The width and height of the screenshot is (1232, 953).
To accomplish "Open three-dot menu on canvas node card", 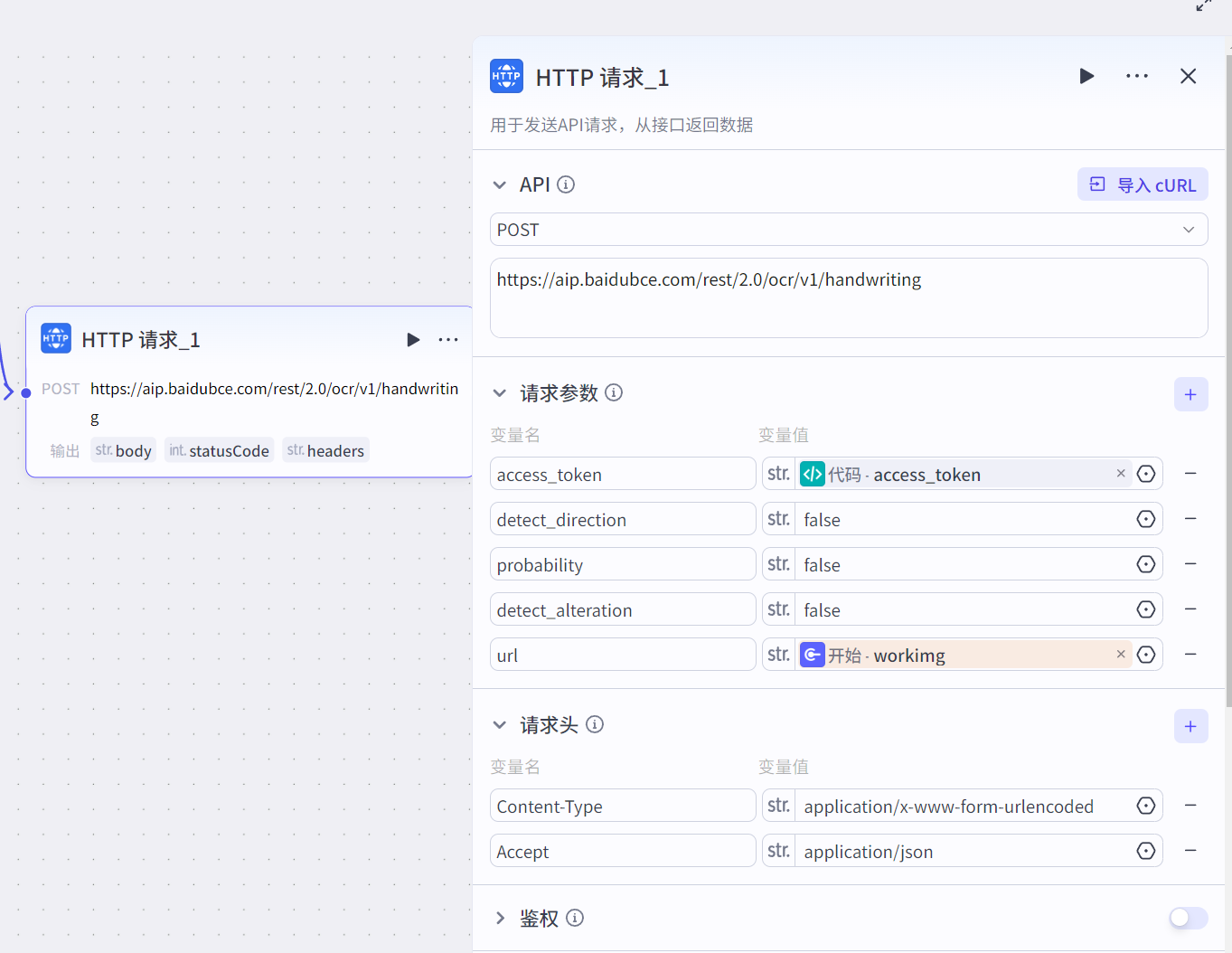I will point(448,340).
